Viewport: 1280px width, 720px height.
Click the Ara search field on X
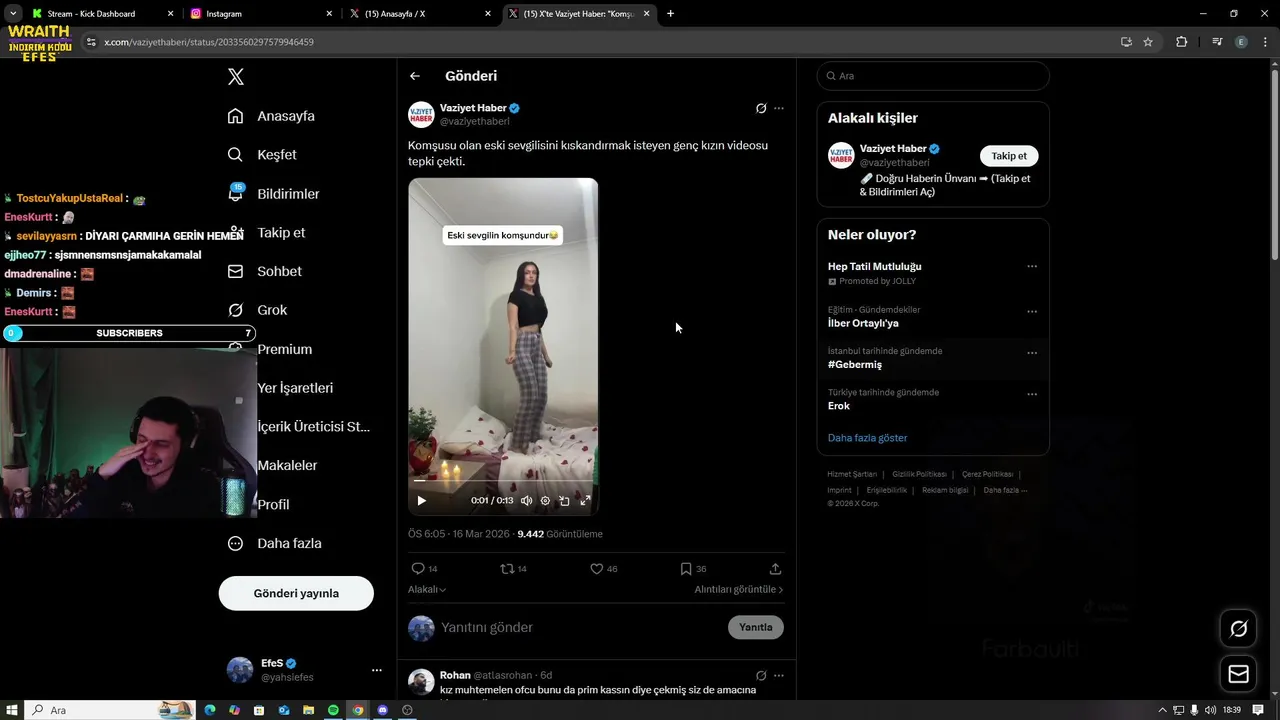click(933, 76)
